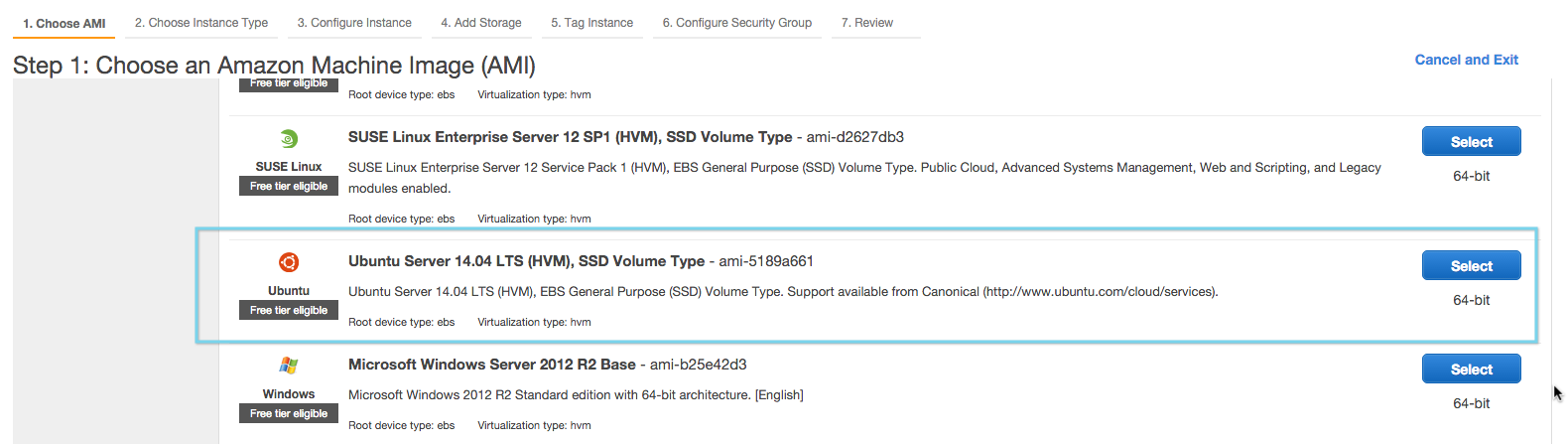Open the Configure Instance step tab
Viewport: 1568px width, 444px height.
pyautogui.click(x=354, y=23)
